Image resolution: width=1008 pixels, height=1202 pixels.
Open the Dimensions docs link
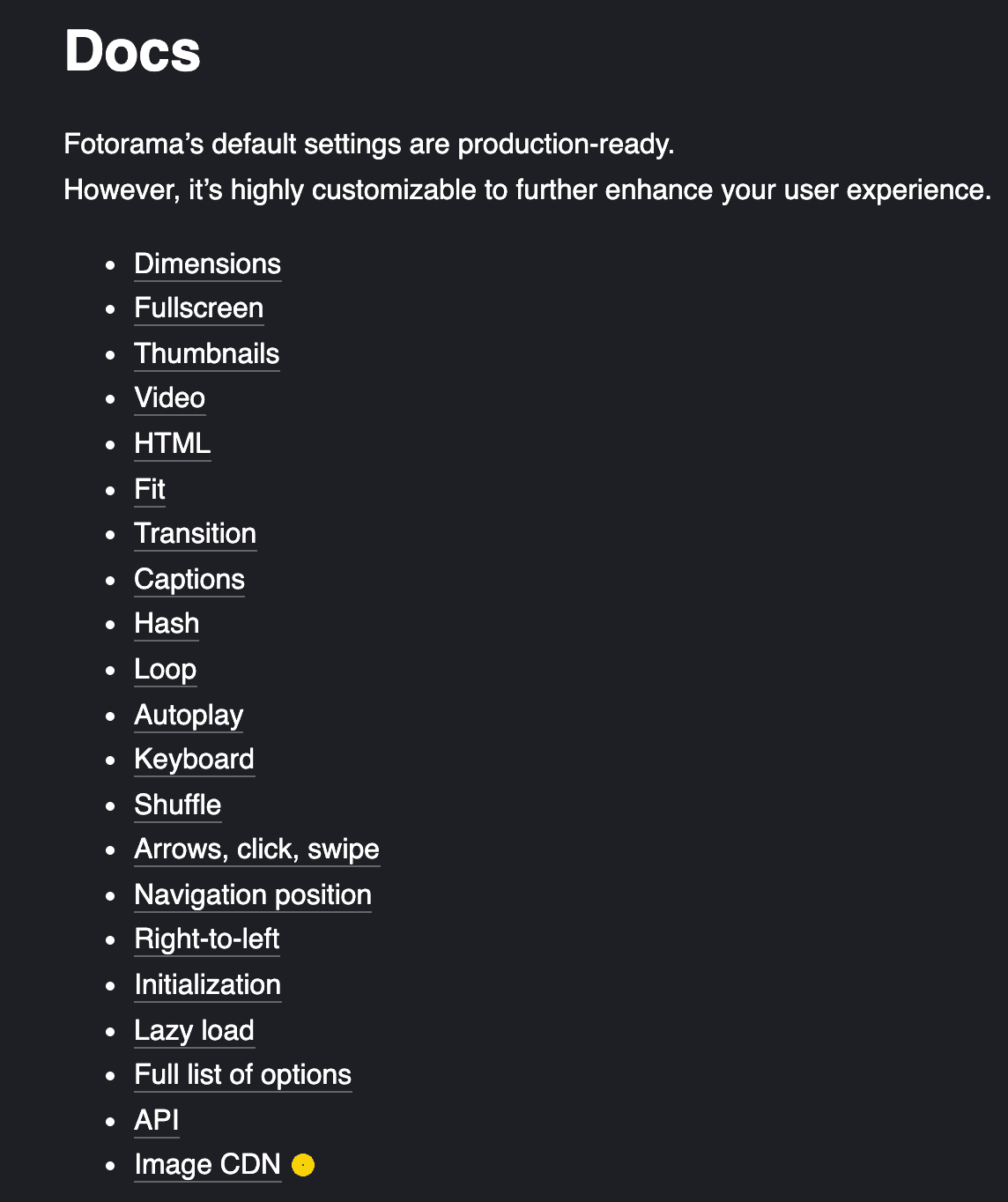tap(208, 264)
